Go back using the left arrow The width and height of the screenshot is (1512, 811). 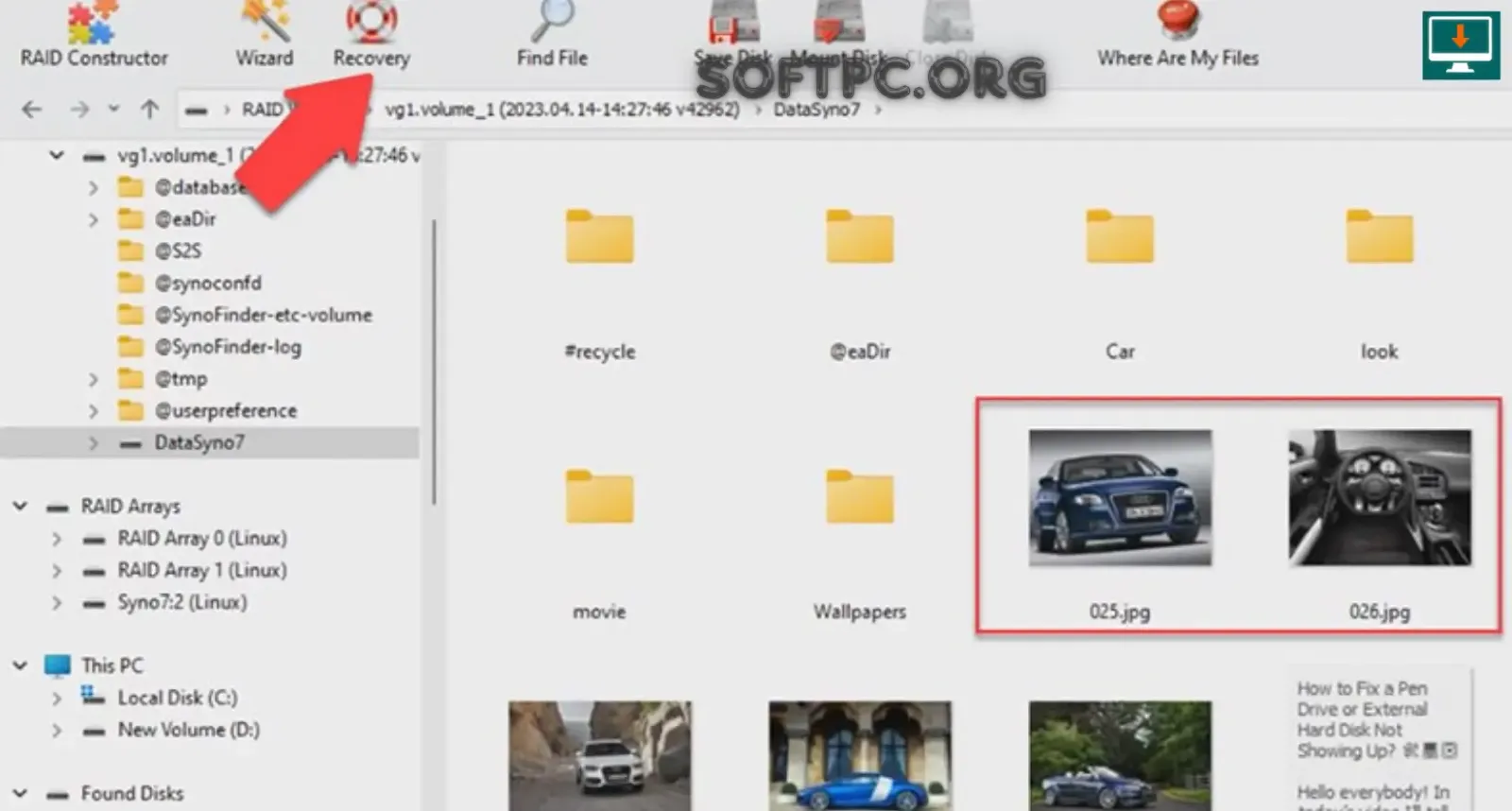tap(32, 110)
